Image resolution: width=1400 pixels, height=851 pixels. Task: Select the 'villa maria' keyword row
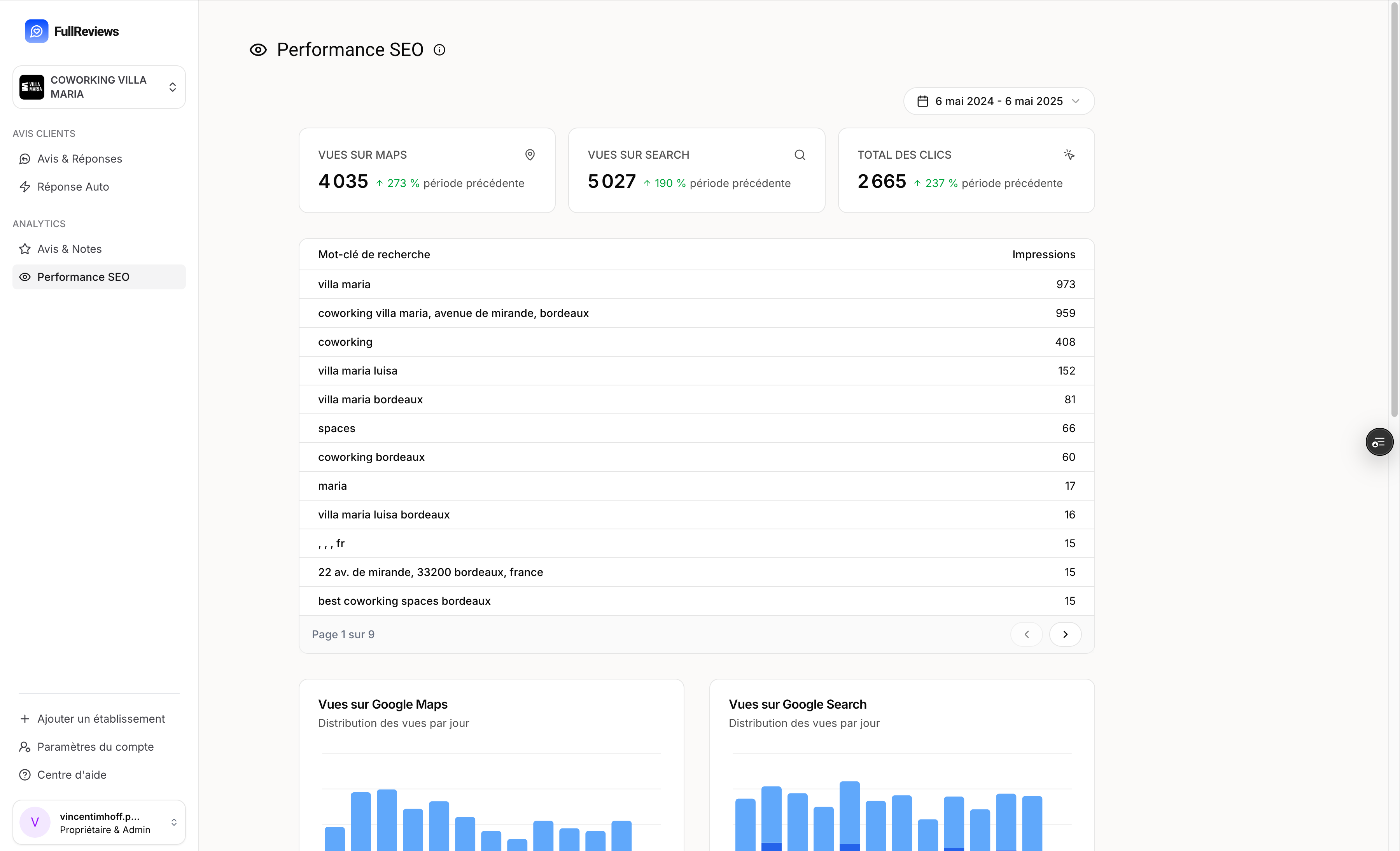click(x=696, y=284)
